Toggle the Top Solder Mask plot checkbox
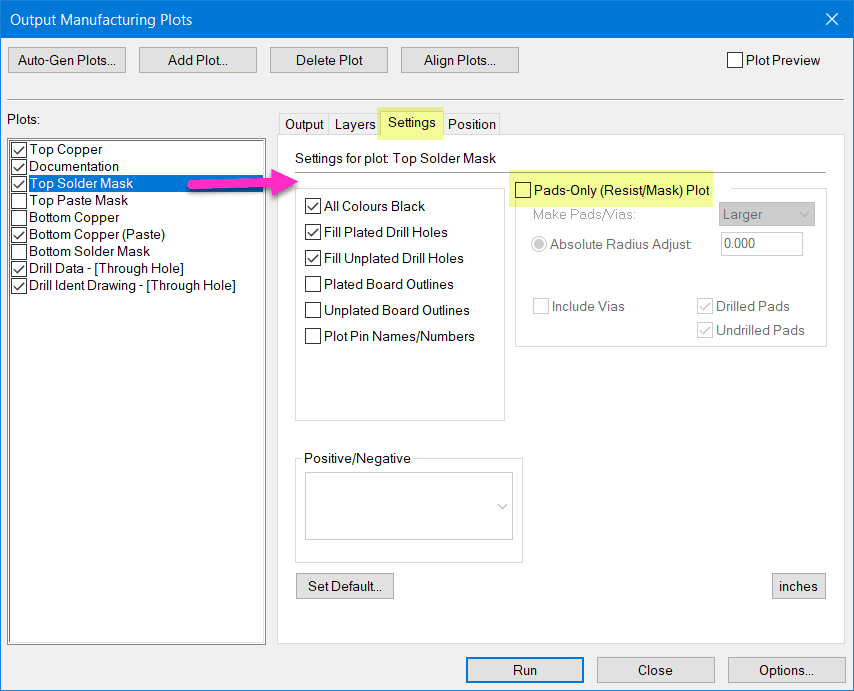Screen dimensions: 854x691 (19, 184)
